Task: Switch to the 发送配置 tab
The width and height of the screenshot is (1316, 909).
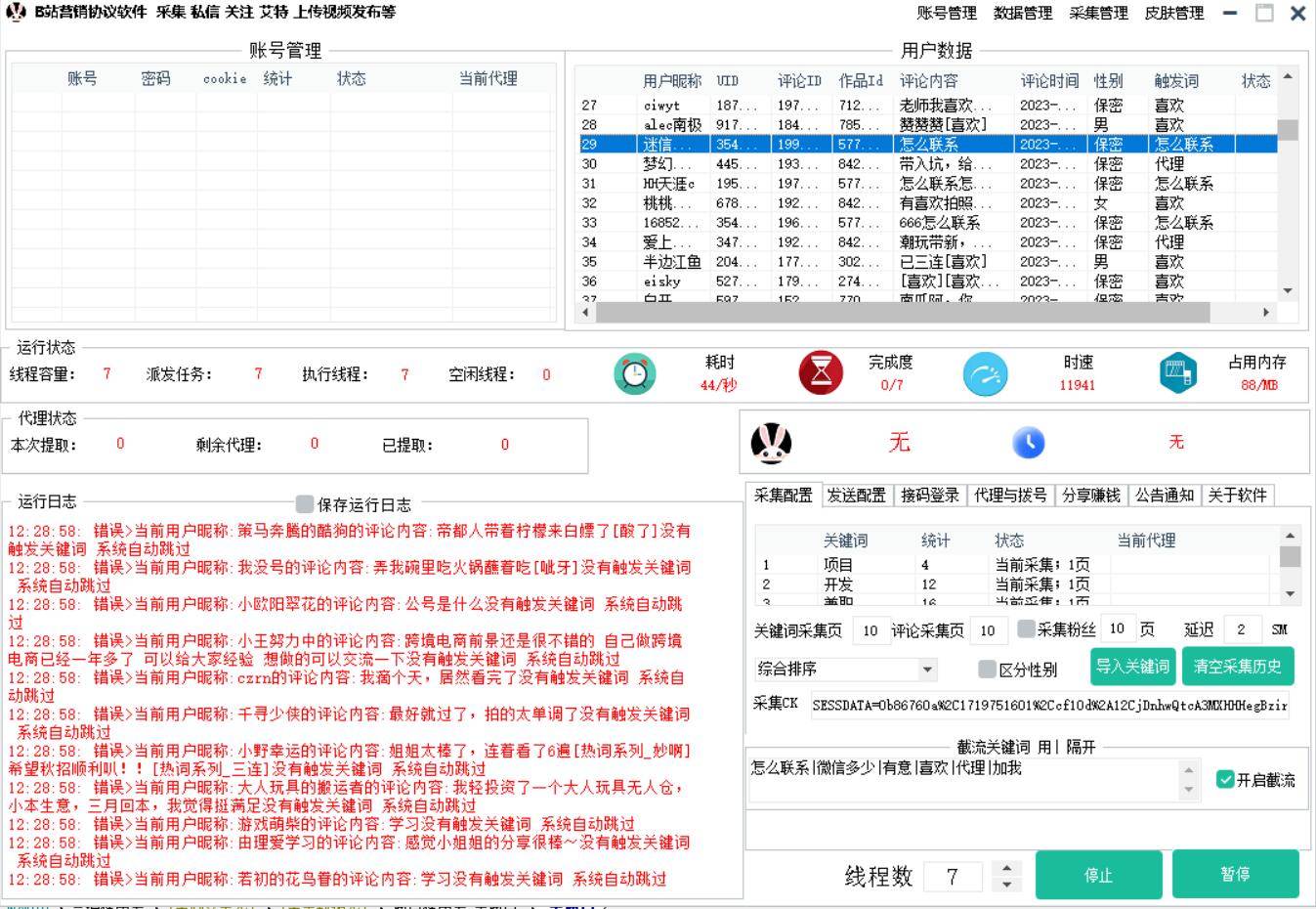Action: pyautogui.click(x=856, y=496)
